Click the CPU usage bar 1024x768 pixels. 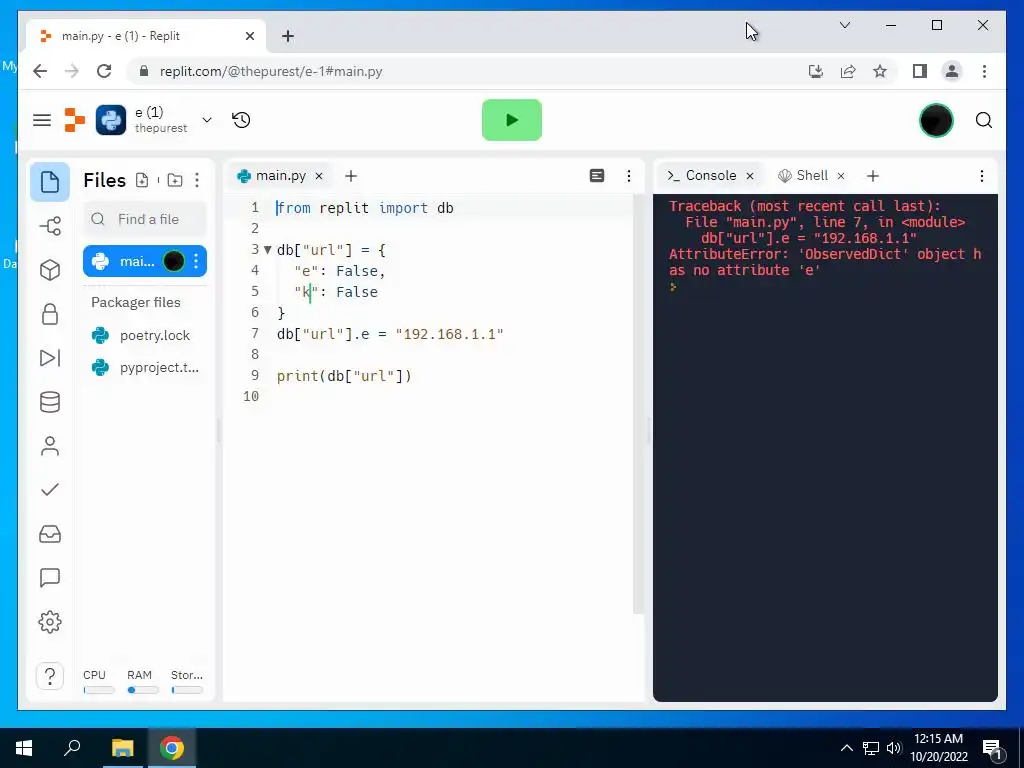tap(99, 690)
